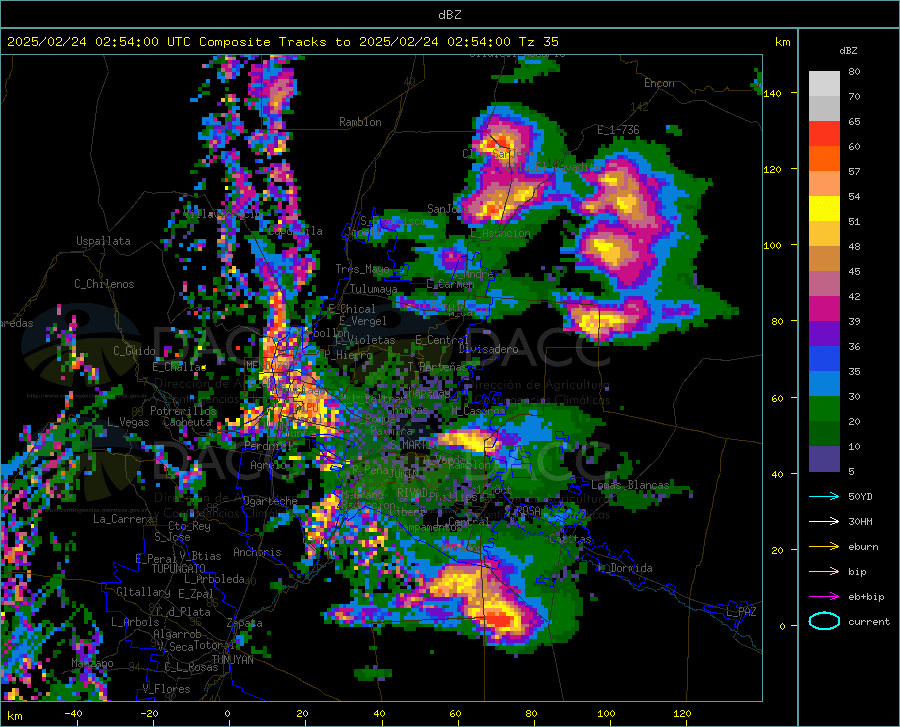Click the '100' tick on vertical km axis
This screenshot has width=900, height=727.
(772, 245)
